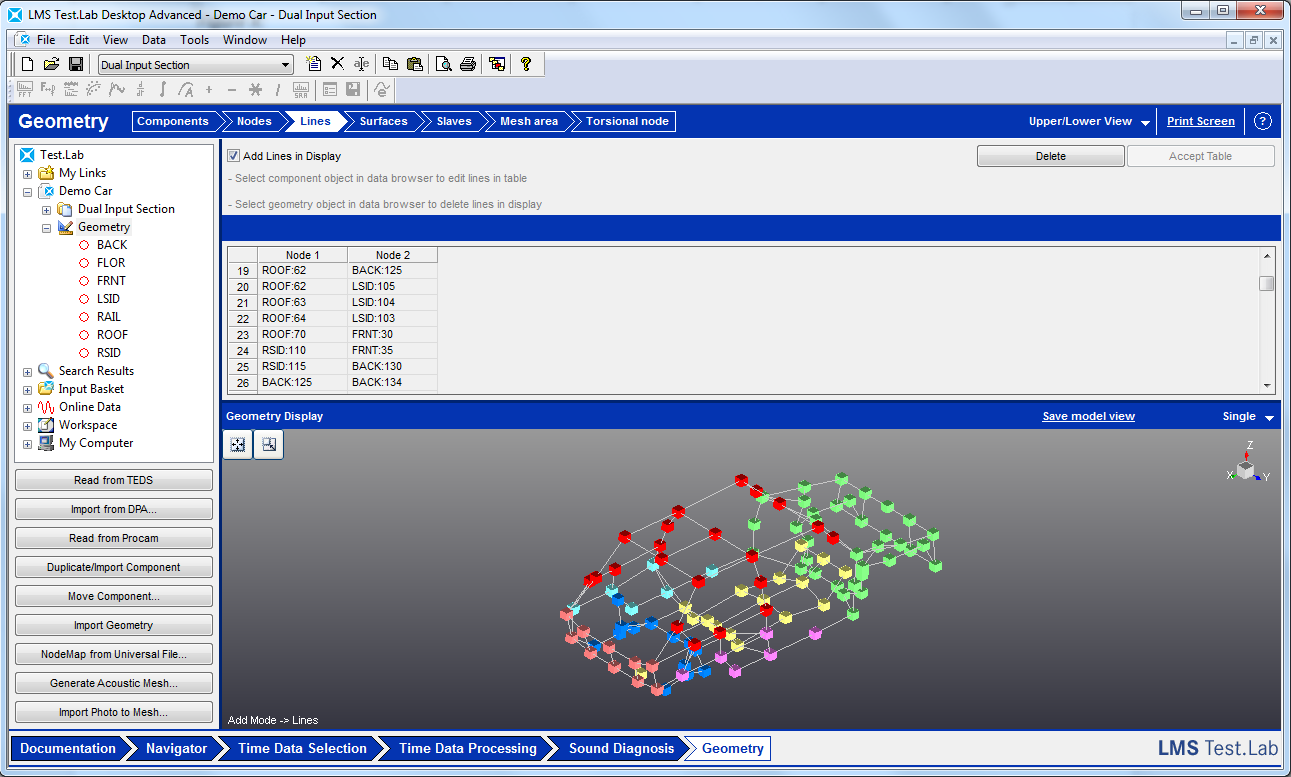Switch to the Nodes step tab
The width and height of the screenshot is (1291, 777).
(x=254, y=121)
